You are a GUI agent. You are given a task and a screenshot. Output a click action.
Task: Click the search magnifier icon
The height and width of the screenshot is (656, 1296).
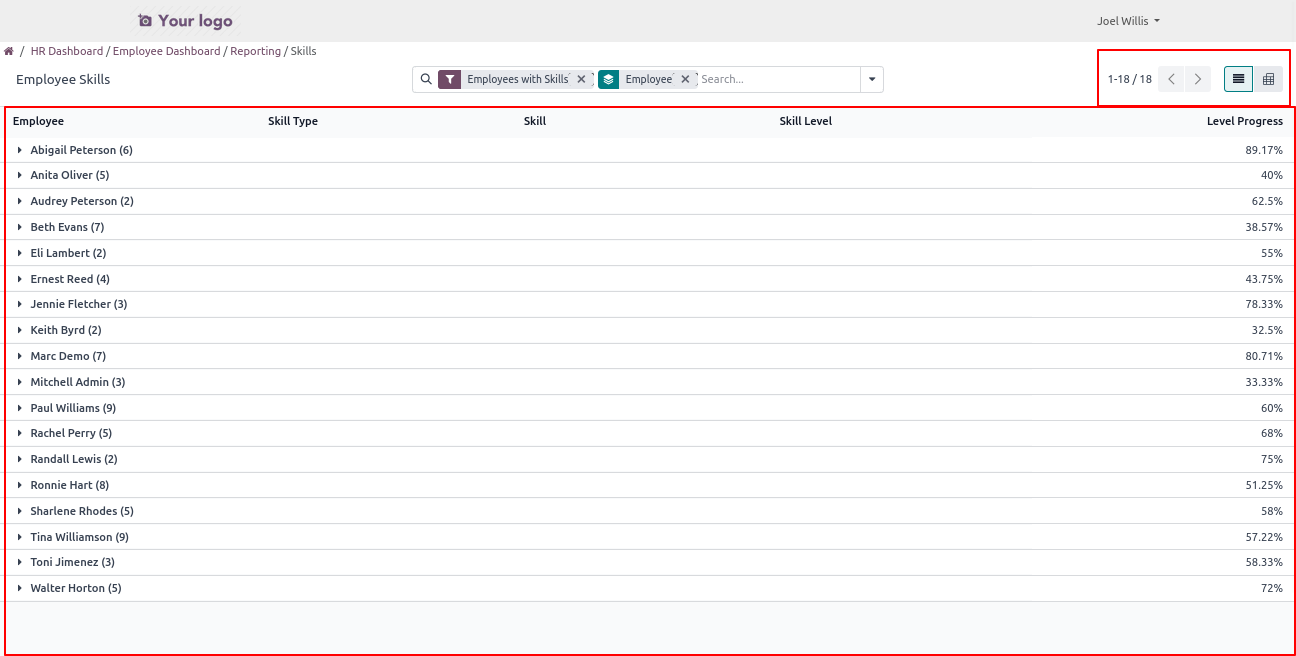426,79
